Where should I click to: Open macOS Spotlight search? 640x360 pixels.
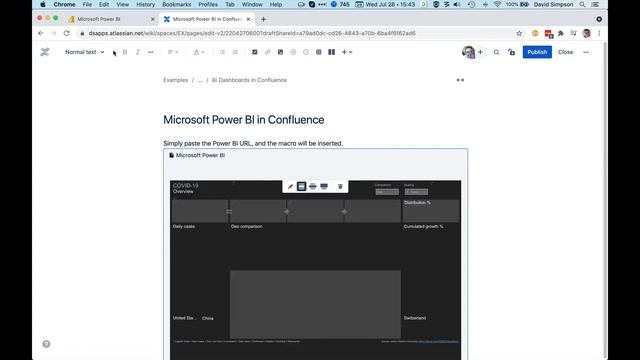(582, 4)
